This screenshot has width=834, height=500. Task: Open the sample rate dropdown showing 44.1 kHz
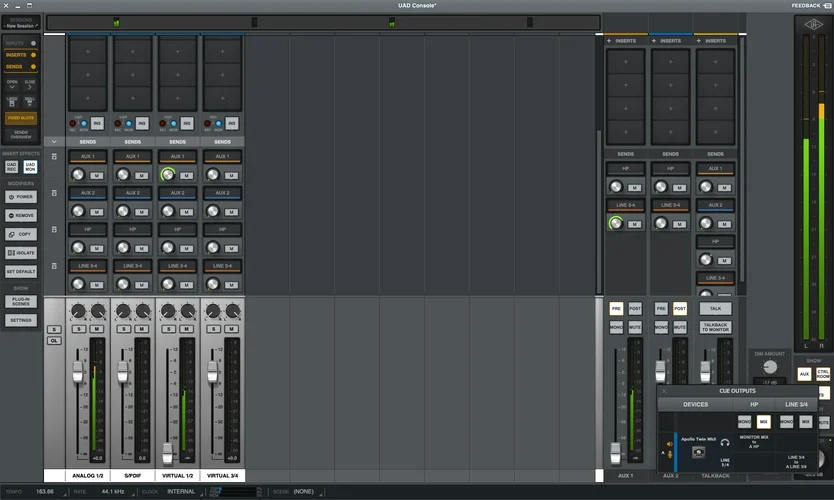coord(111,492)
